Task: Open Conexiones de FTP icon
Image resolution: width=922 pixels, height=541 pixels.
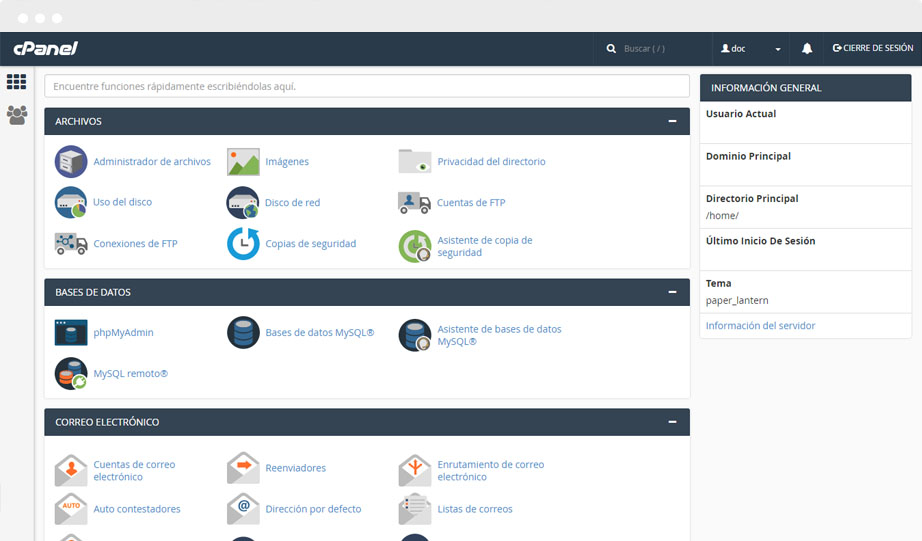Action: click(71, 243)
